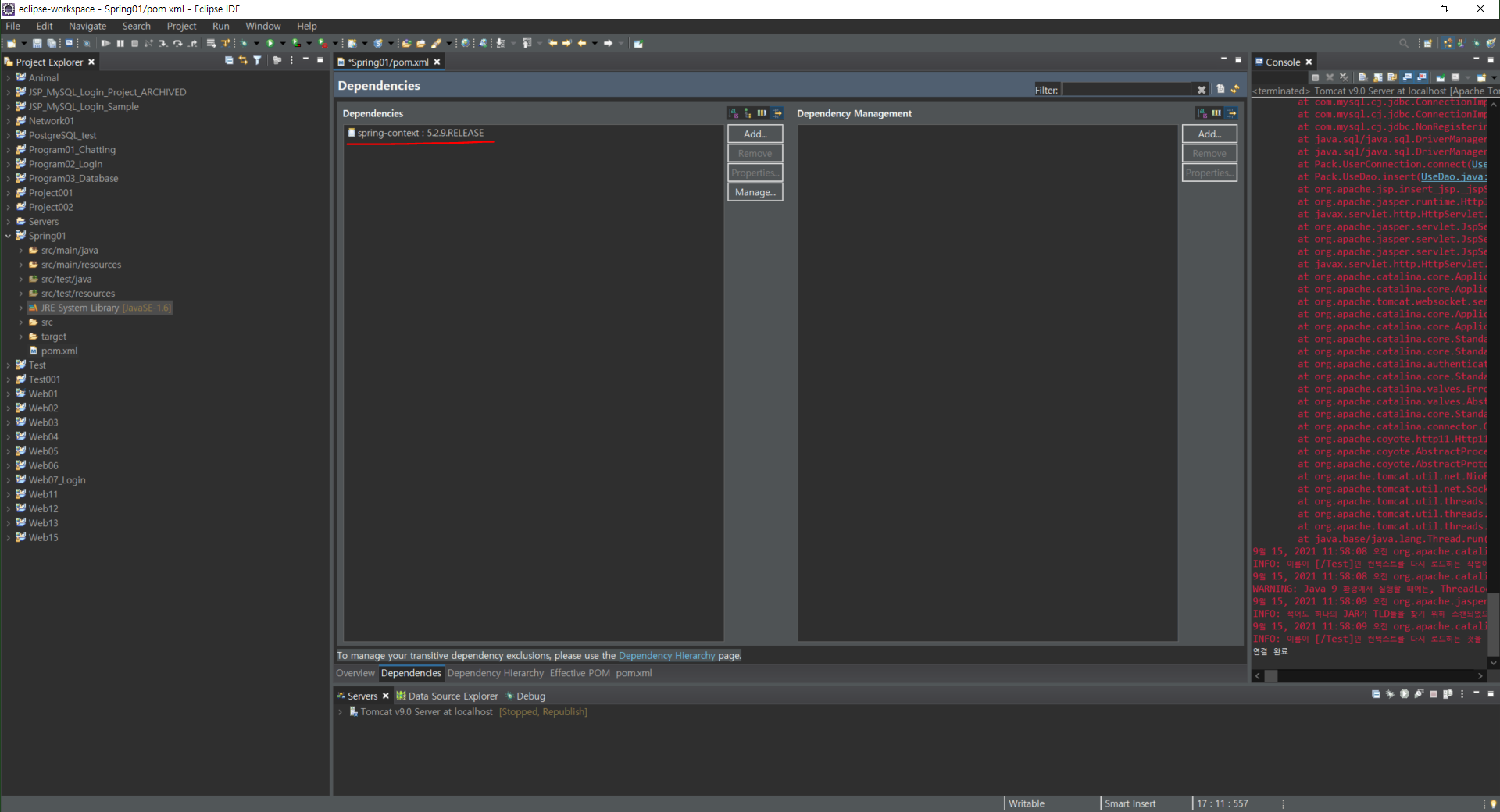1500x812 pixels.
Task: Expand the target folder
Action: tap(21, 337)
